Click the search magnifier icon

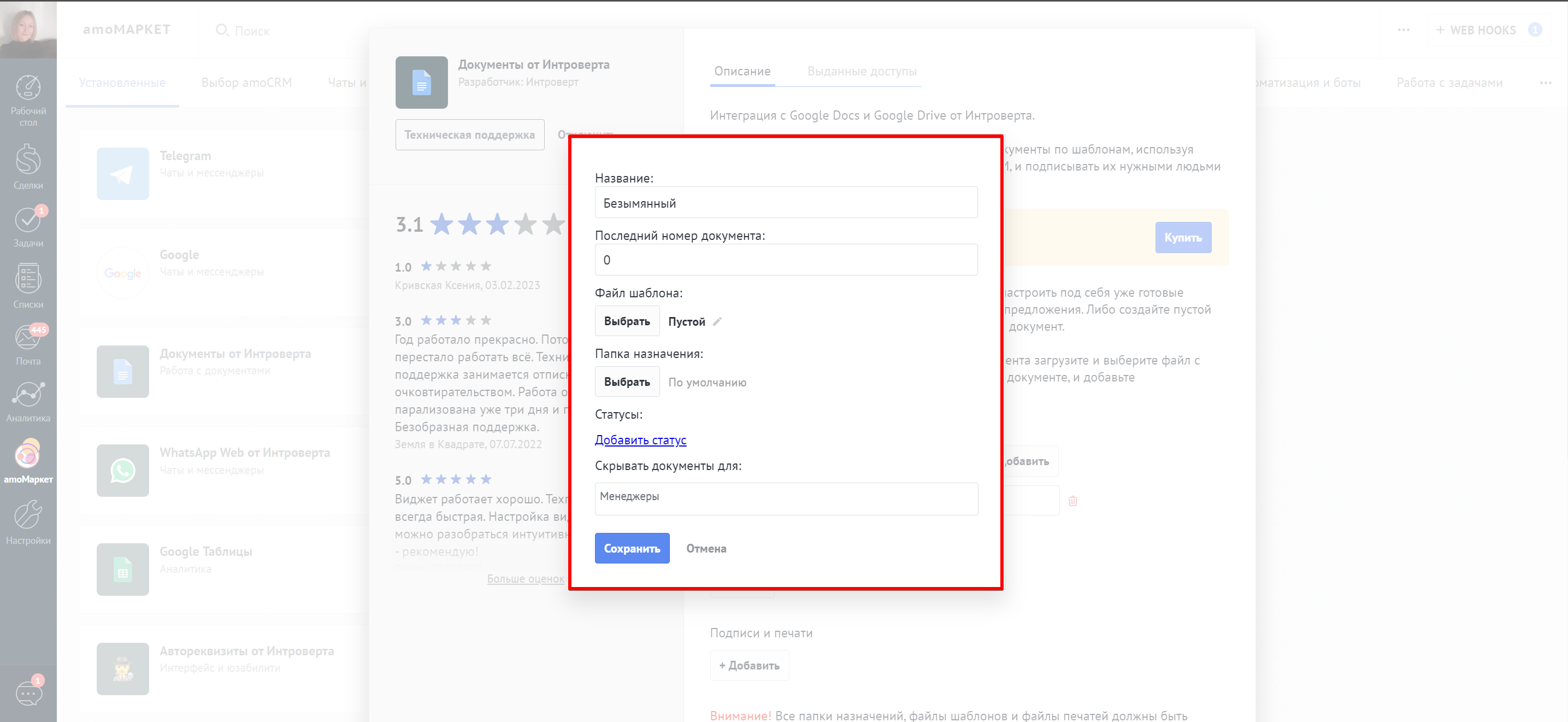222,30
